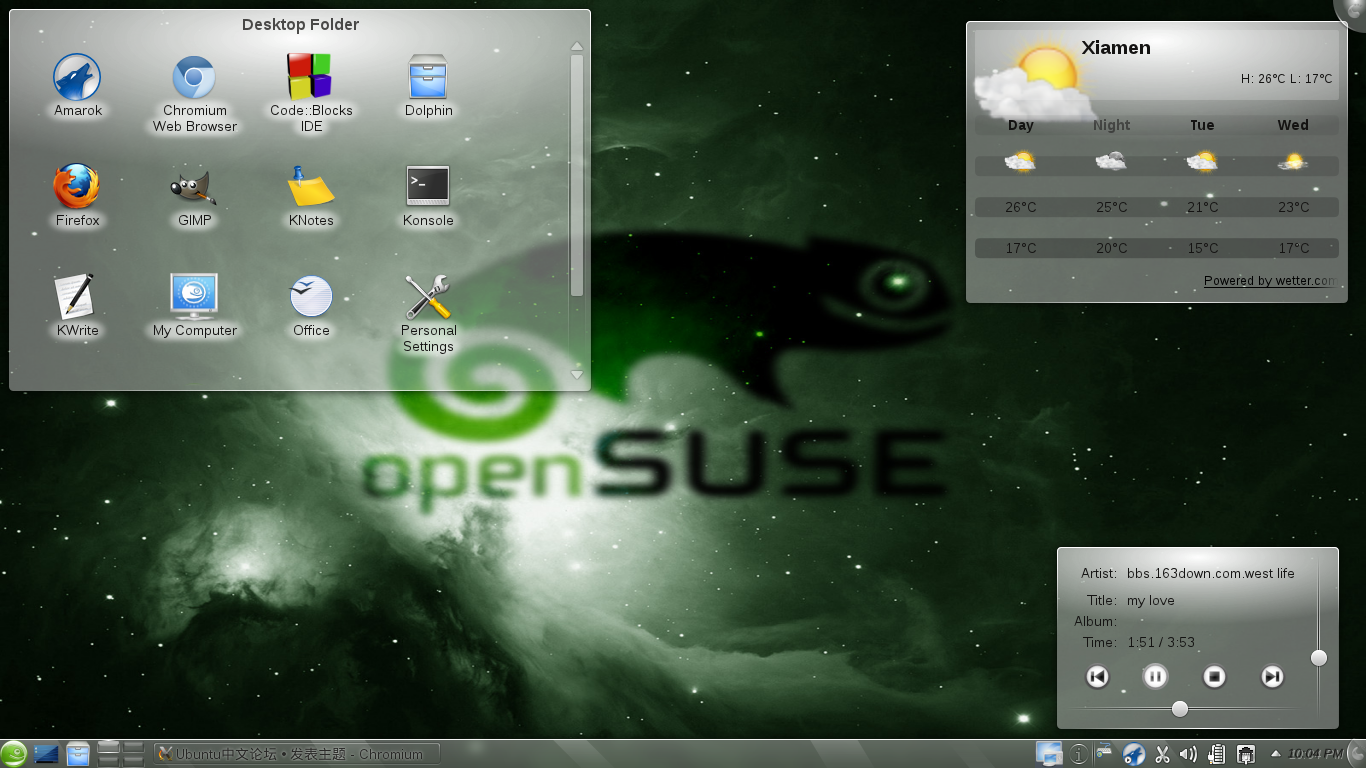The width and height of the screenshot is (1366, 768).
Task: Click the Amarok icon in the system tray
Action: point(1134,754)
